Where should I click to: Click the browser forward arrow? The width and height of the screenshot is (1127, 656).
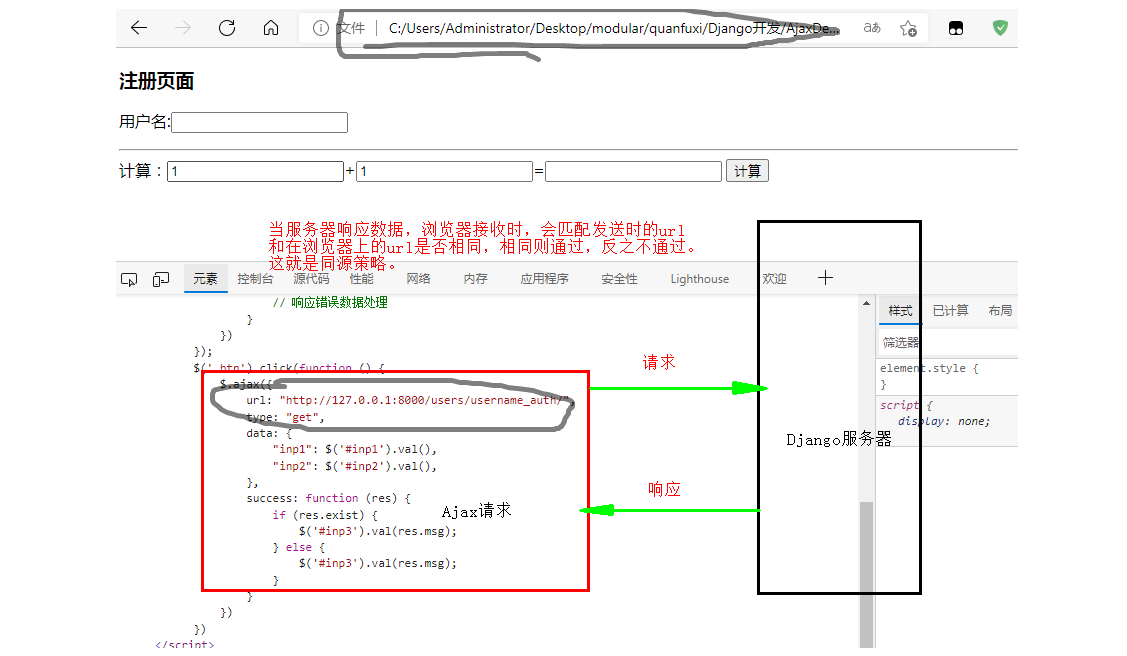(x=183, y=28)
